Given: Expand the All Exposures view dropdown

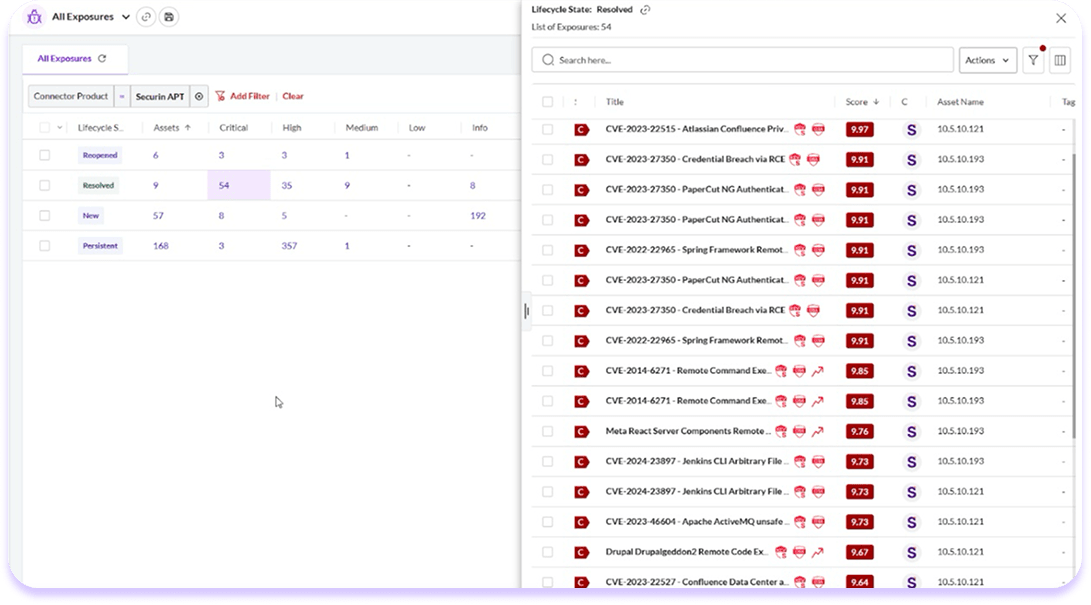Looking at the screenshot, I should click(x=125, y=17).
